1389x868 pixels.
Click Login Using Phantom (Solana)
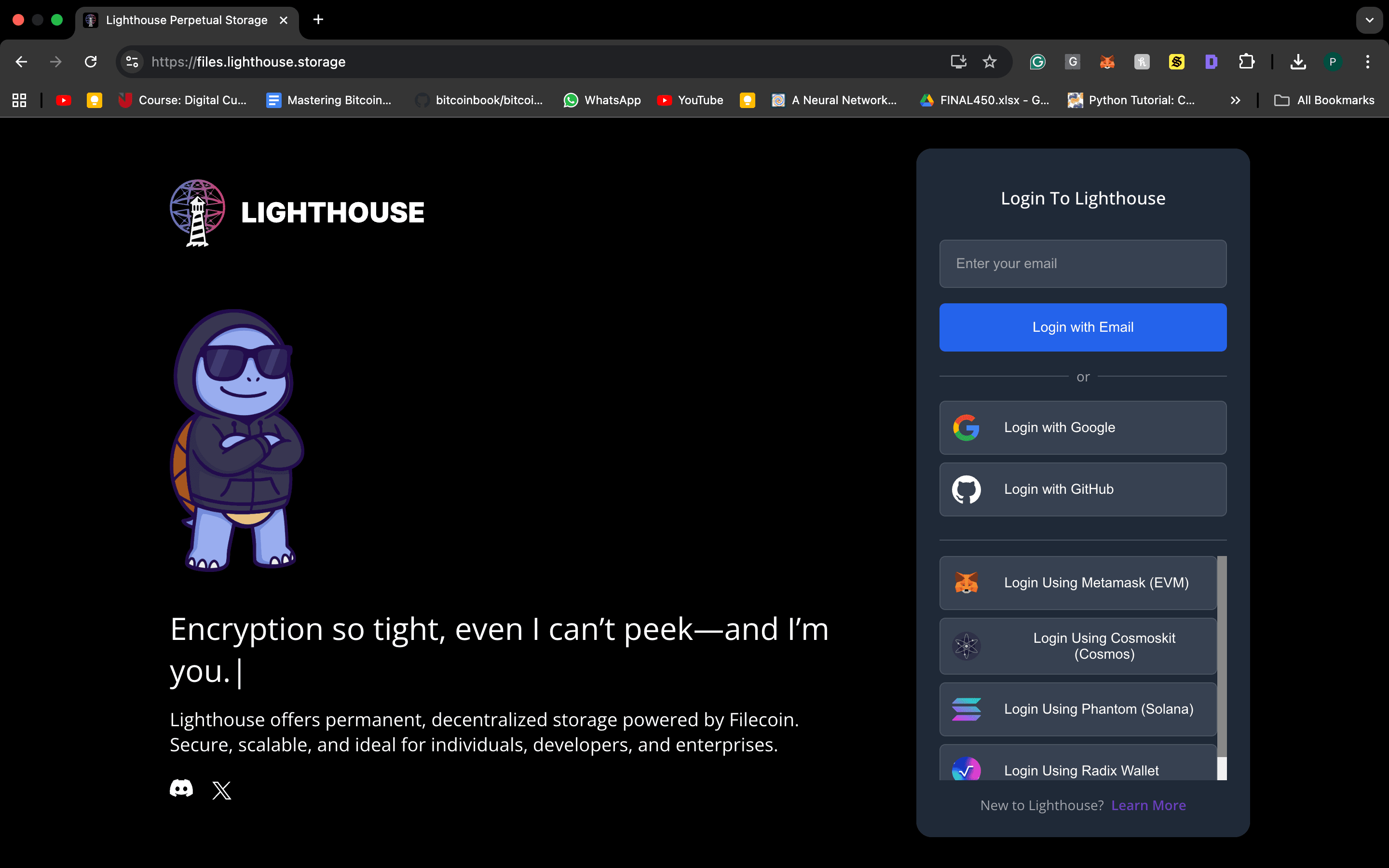[x=1078, y=709]
